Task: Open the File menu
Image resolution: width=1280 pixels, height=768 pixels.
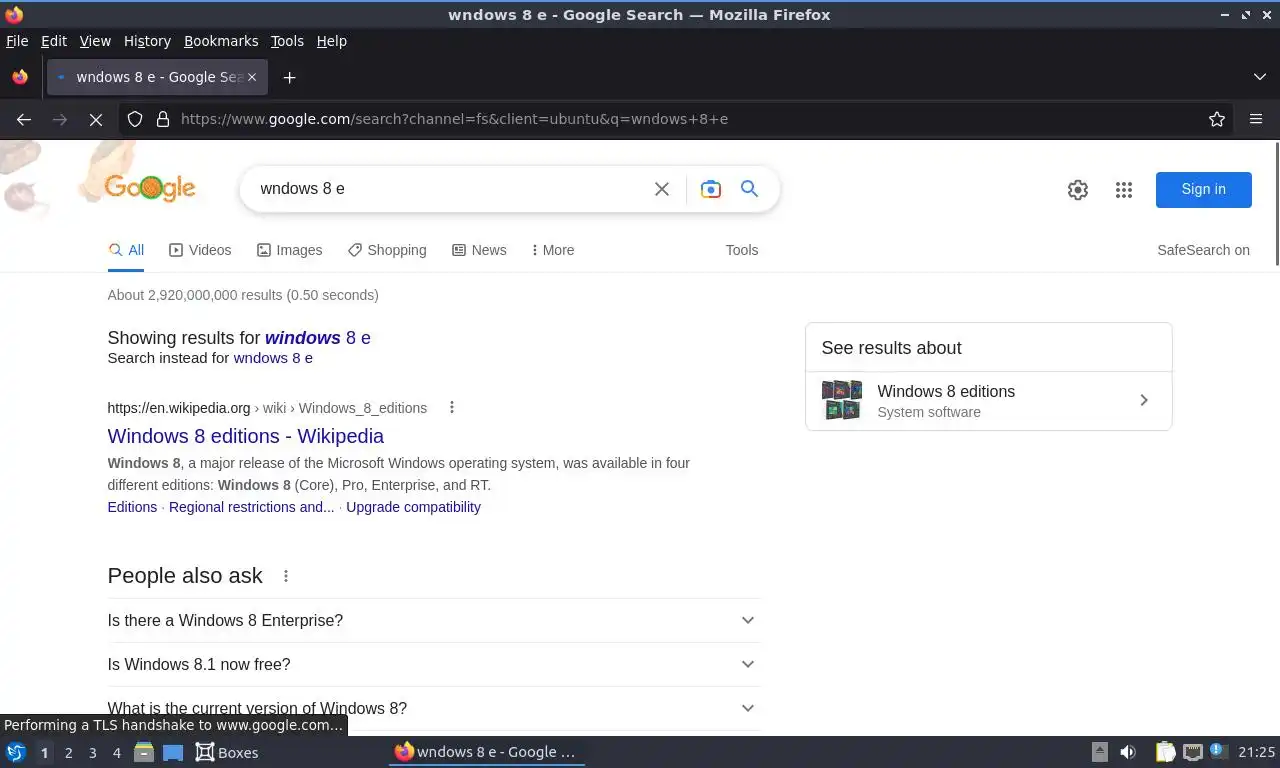Action: click(17, 41)
